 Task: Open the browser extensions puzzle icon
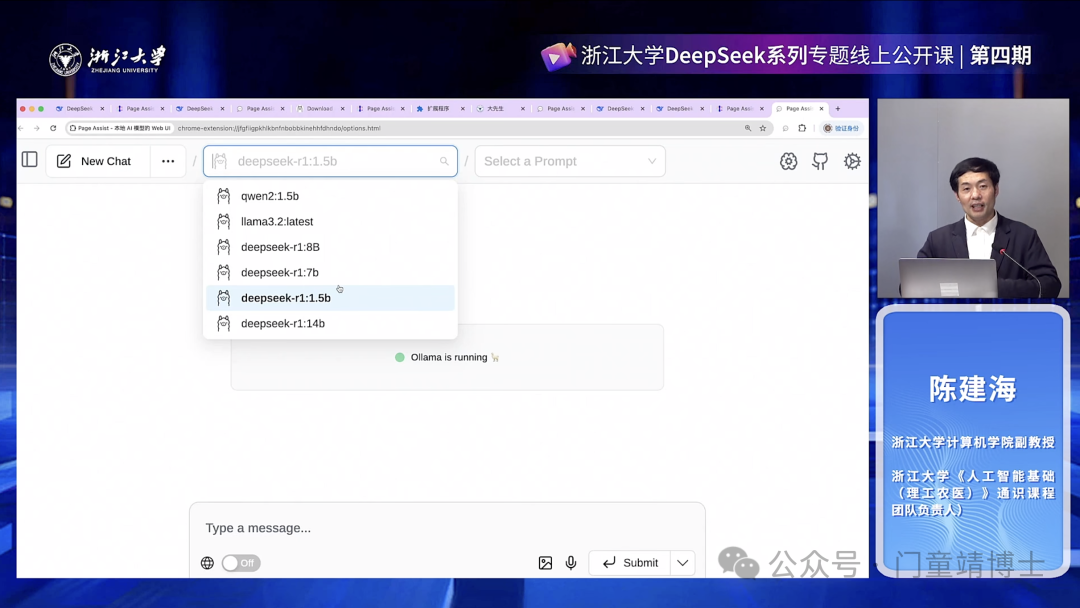click(x=802, y=128)
